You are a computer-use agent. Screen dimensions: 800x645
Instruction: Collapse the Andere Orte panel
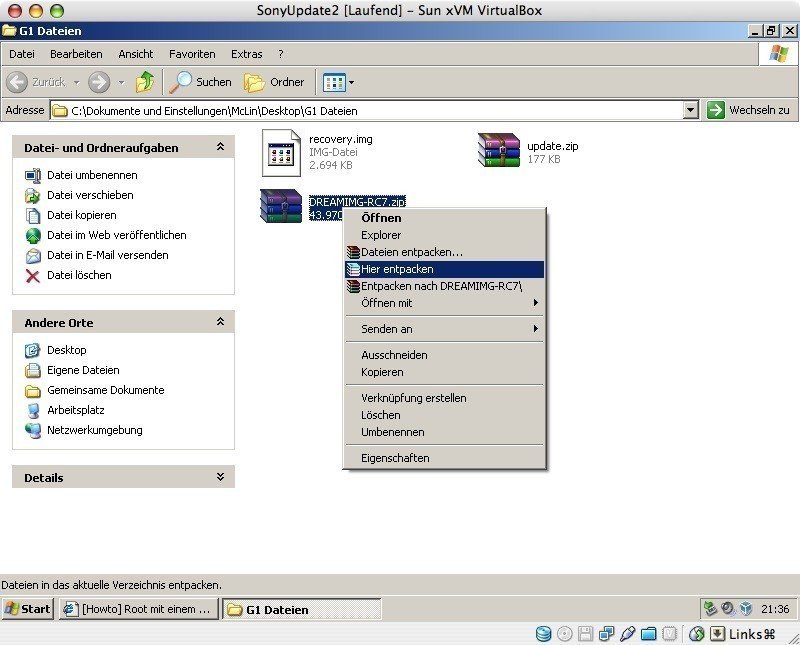point(220,322)
